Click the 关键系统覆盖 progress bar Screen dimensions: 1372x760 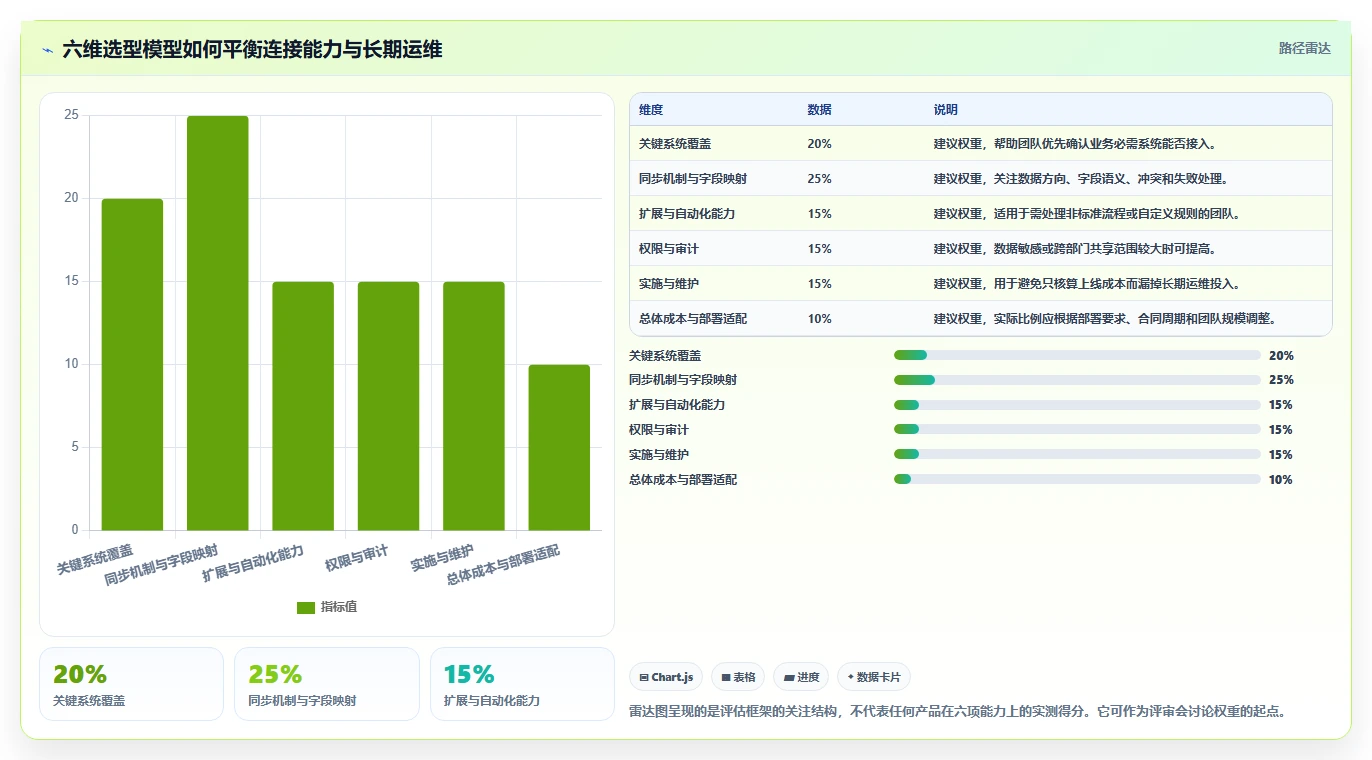point(1077,355)
